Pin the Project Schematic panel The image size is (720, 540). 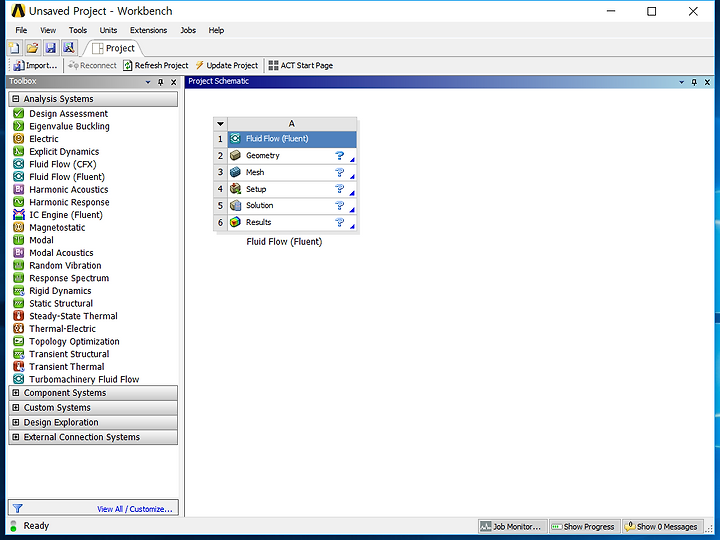click(694, 82)
